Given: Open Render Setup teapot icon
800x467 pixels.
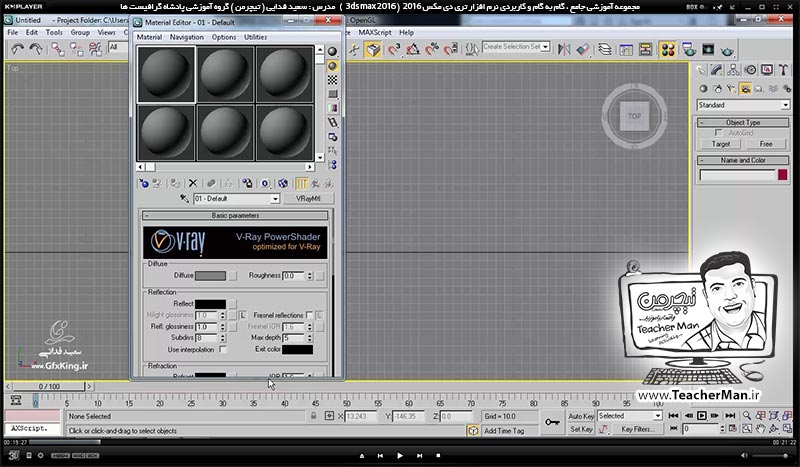Looking at the screenshot, I should [x=689, y=50].
